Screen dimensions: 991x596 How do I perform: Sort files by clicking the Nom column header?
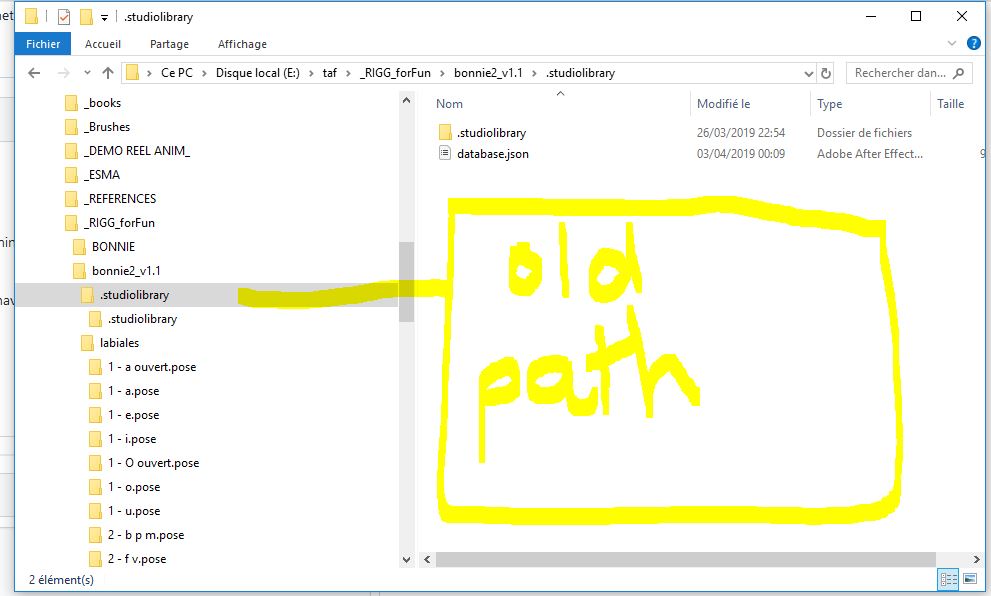(x=449, y=104)
